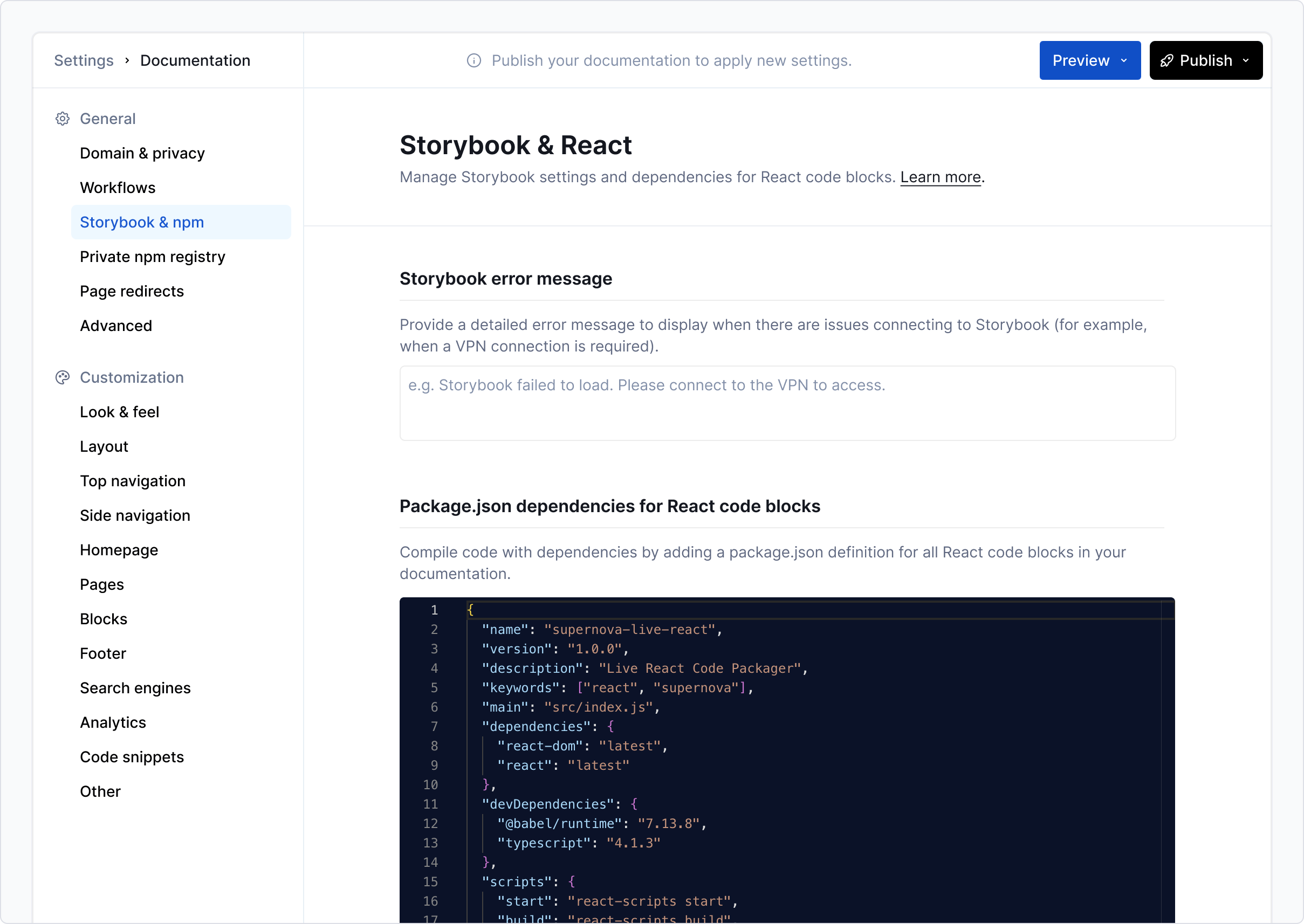Click the General gear icon
Image resolution: width=1304 pixels, height=924 pixels.
(x=63, y=119)
